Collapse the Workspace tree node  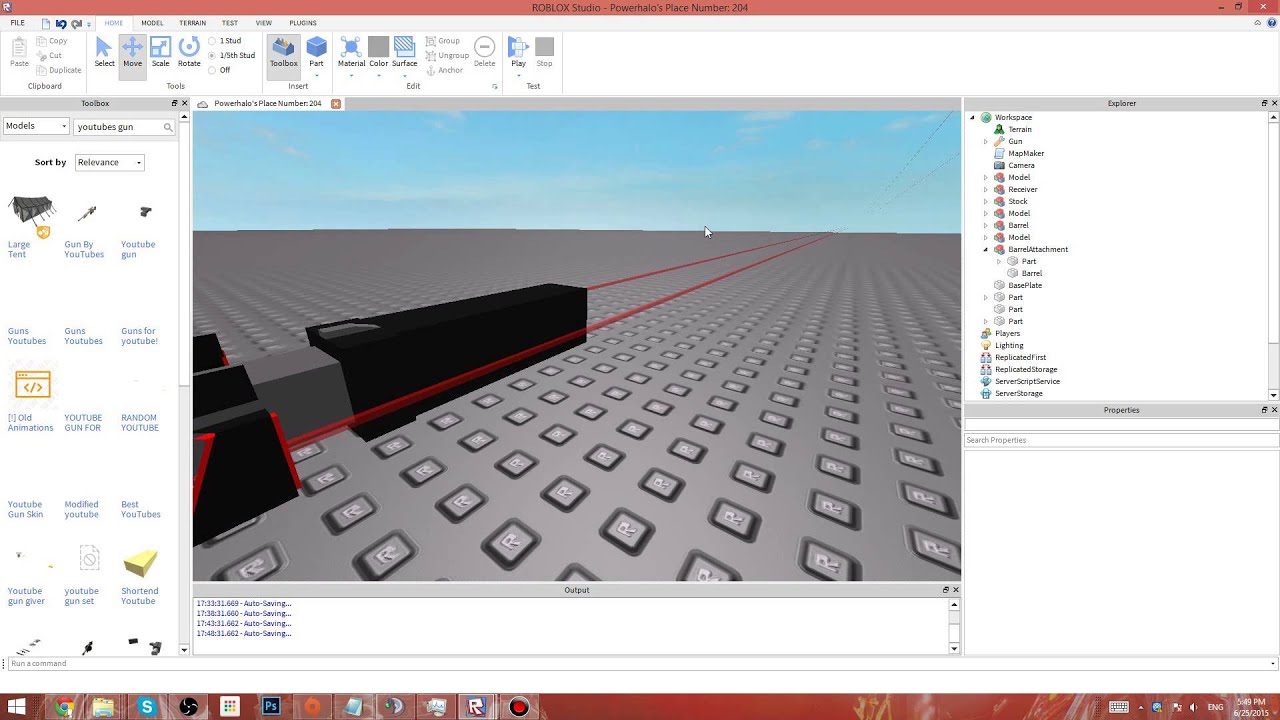(x=972, y=117)
